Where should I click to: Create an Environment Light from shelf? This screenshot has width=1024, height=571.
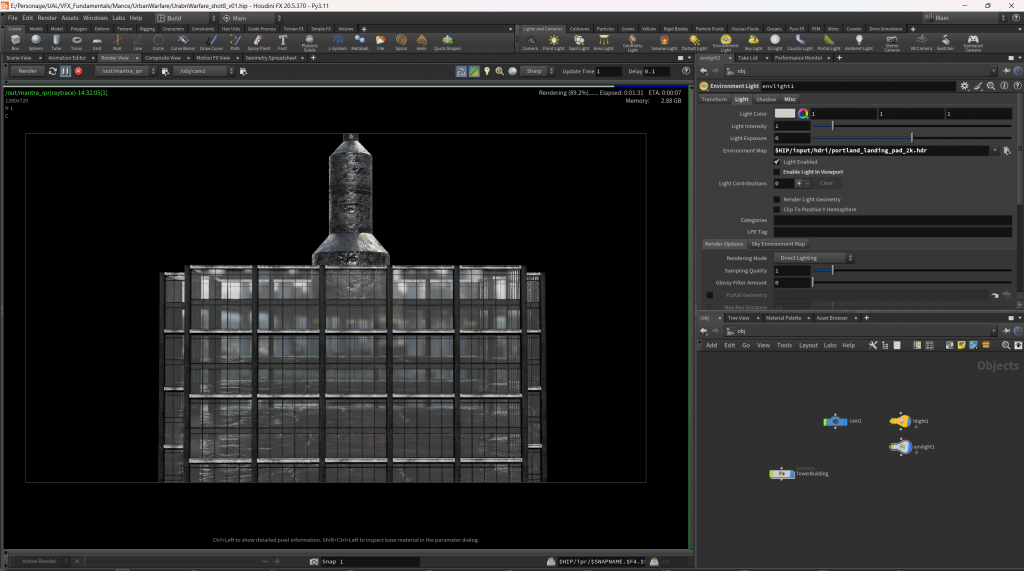pyautogui.click(x=726, y=43)
